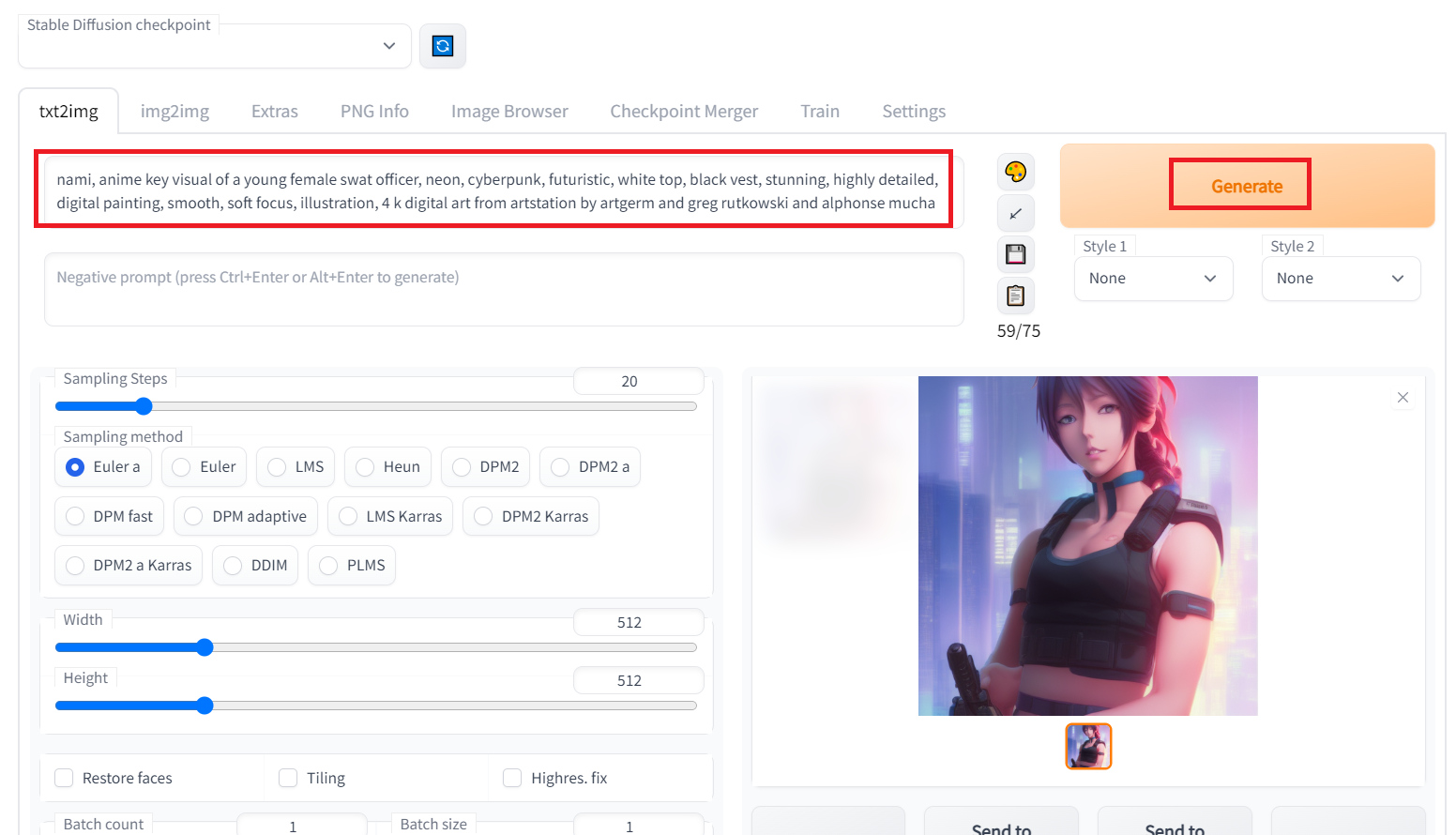Click the Width value box
The height and width of the screenshot is (835, 1456).
point(638,622)
